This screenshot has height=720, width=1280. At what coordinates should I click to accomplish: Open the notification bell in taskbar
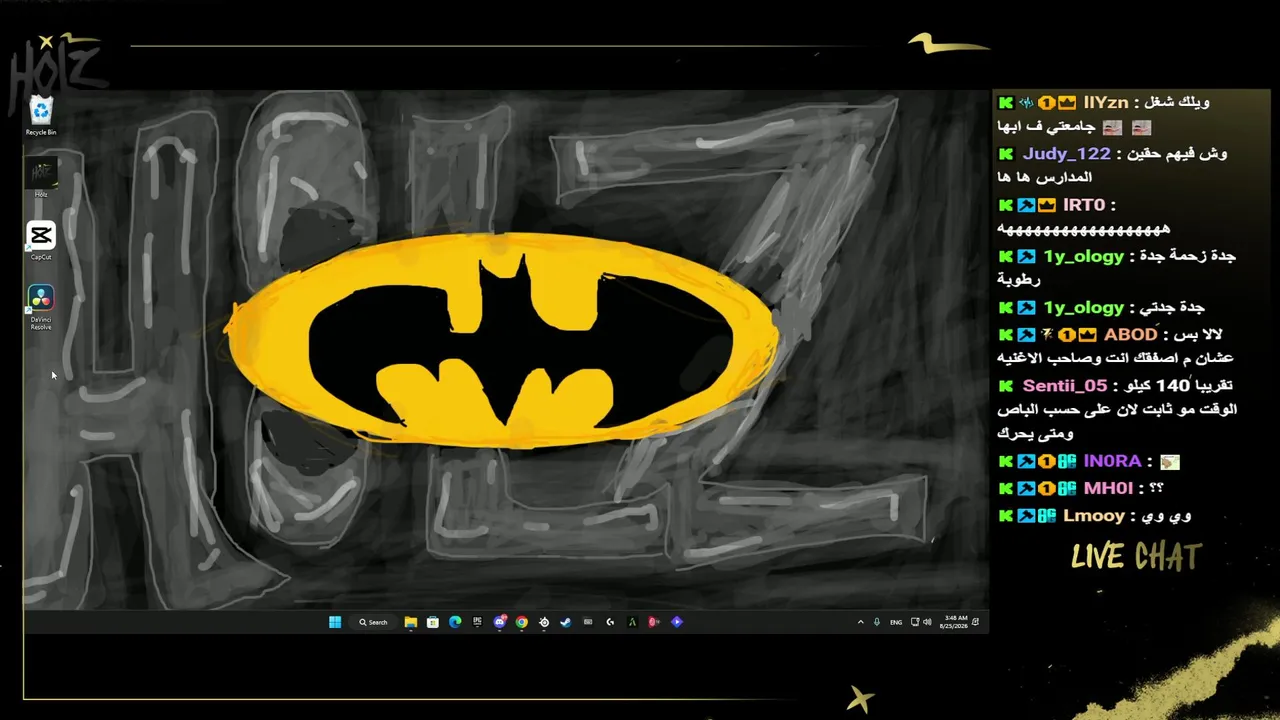[976, 622]
